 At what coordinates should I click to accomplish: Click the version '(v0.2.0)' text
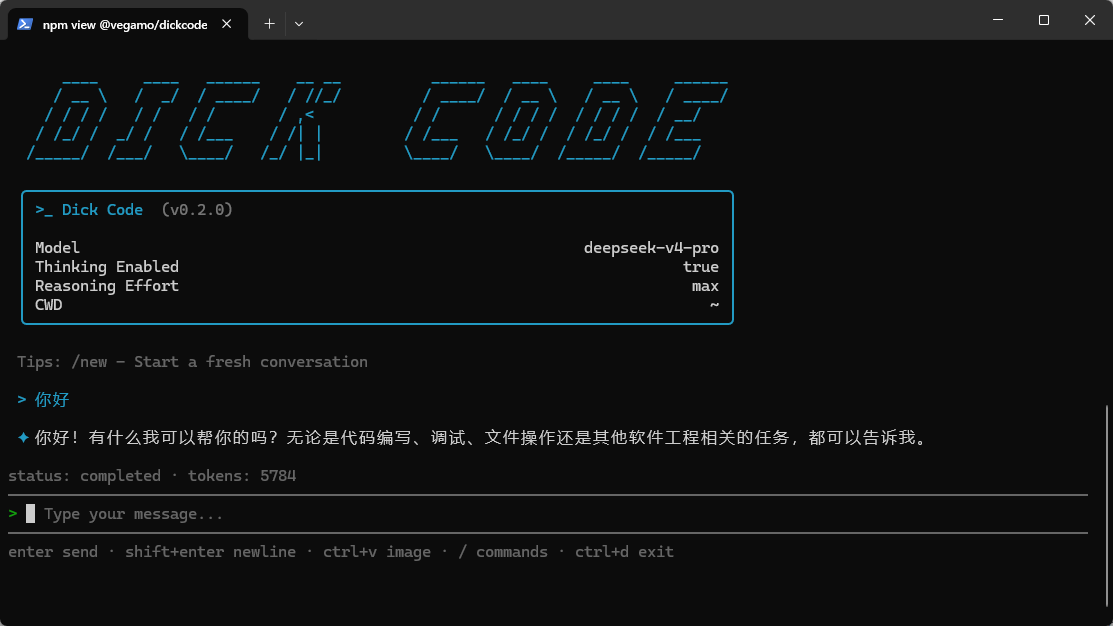point(197,210)
